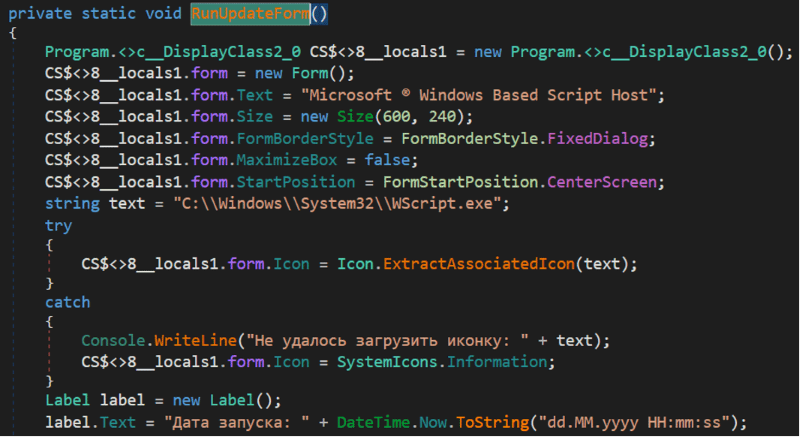800x437 pixels.
Task: Click the highlighted RunUpdateForm method name
Action: (x=251, y=13)
